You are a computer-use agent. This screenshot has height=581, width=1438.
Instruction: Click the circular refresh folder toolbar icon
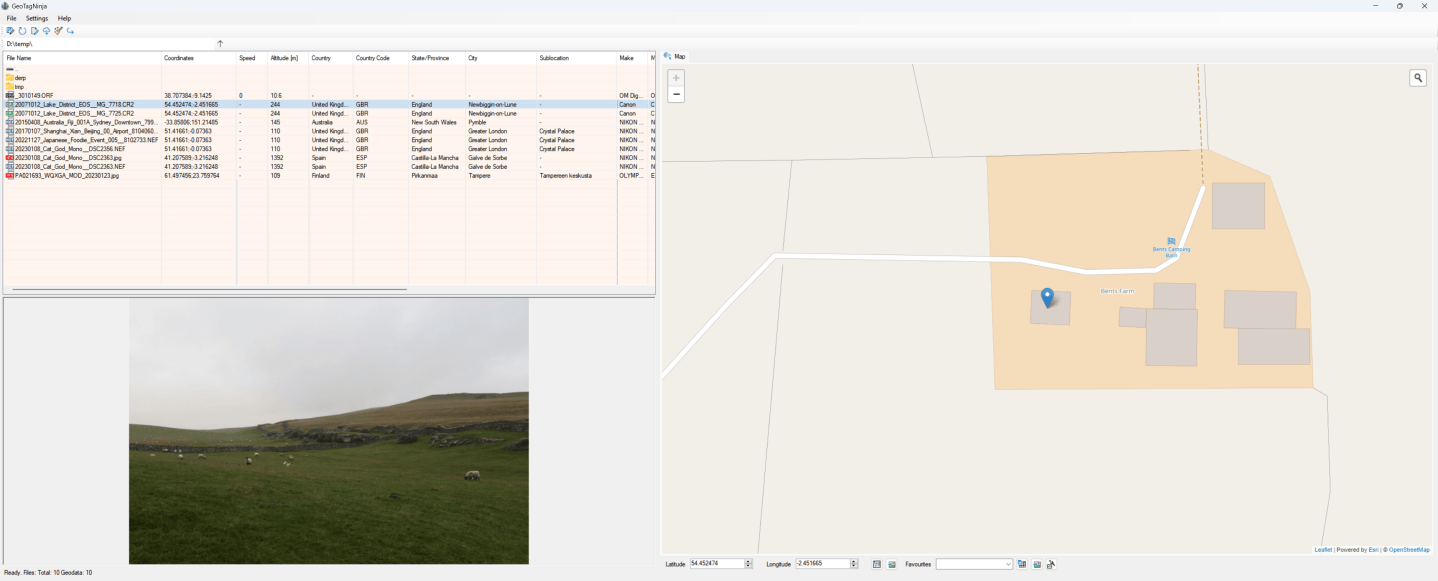pyautogui.click(x=22, y=31)
